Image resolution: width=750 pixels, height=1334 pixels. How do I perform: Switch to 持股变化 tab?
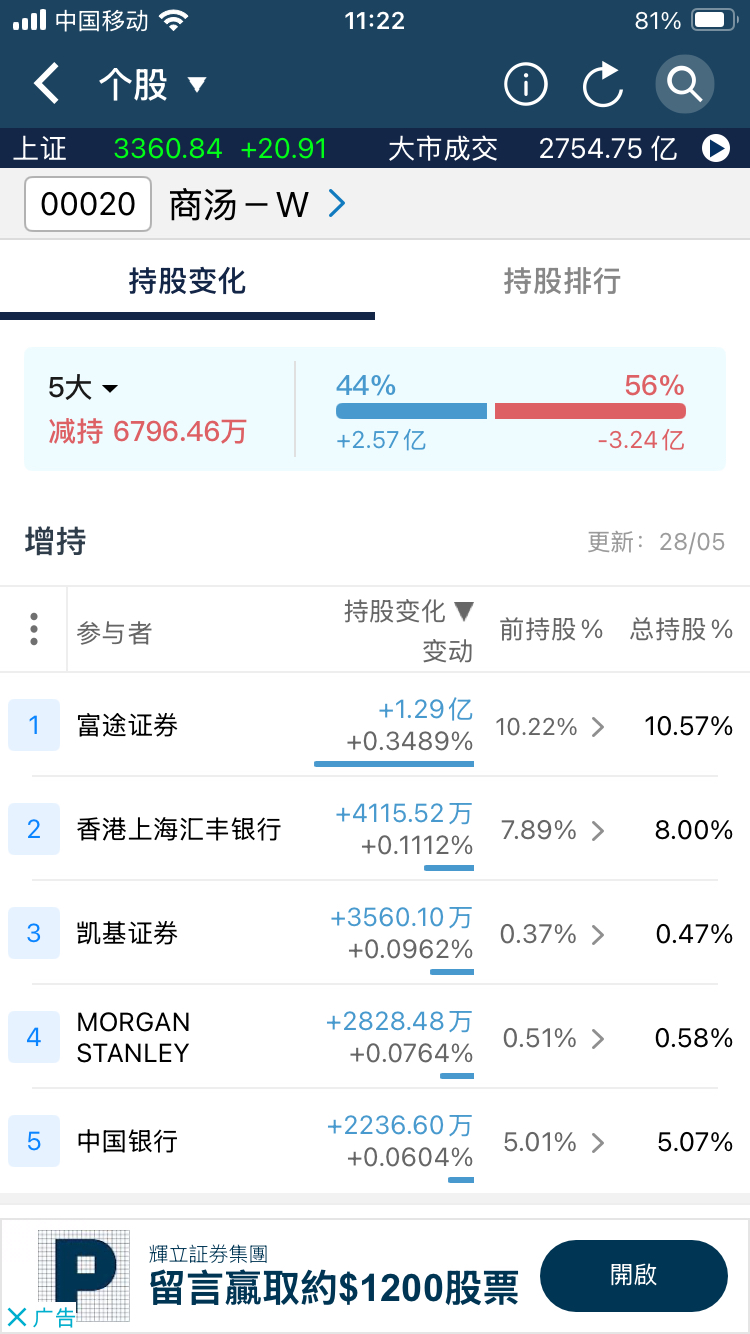[x=187, y=281]
